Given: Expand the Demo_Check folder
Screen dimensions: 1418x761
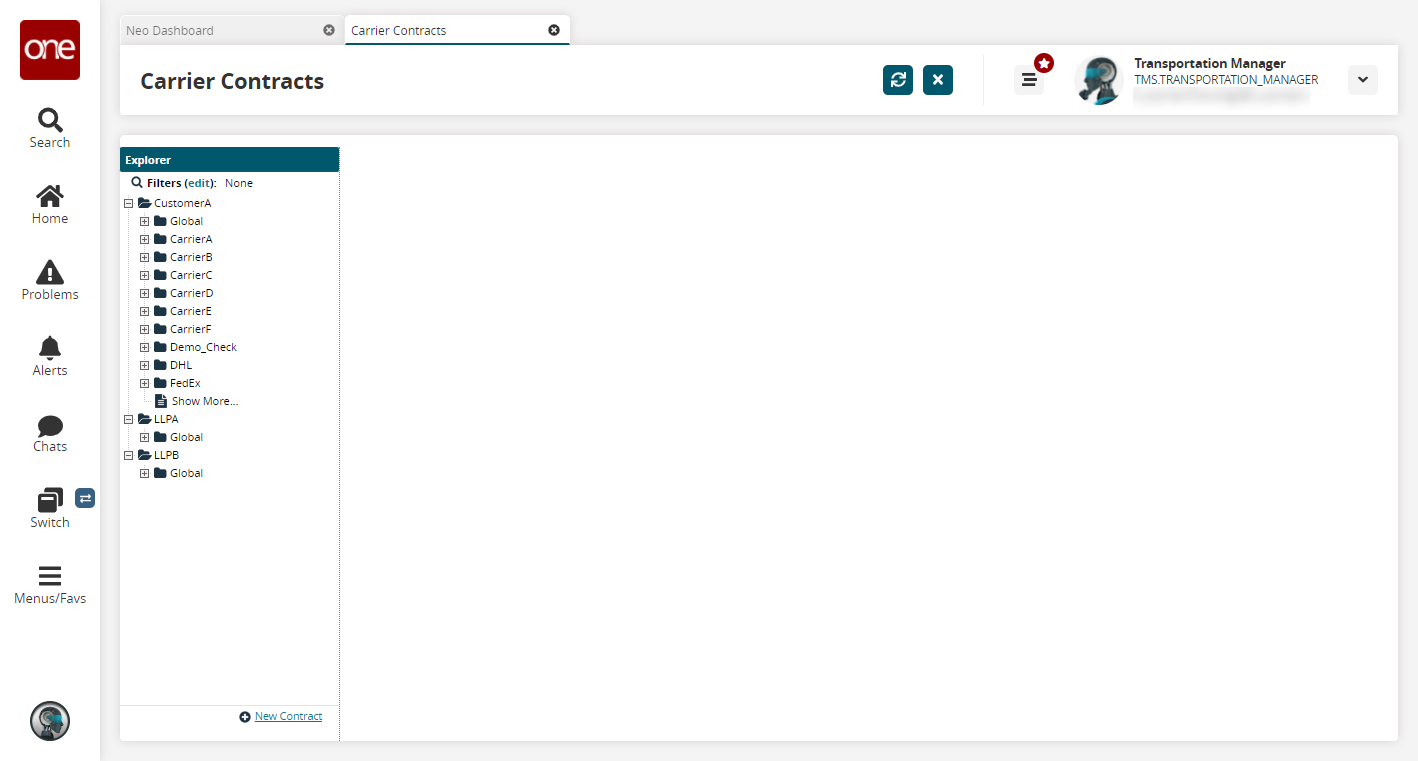Looking at the screenshot, I should pos(144,347).
